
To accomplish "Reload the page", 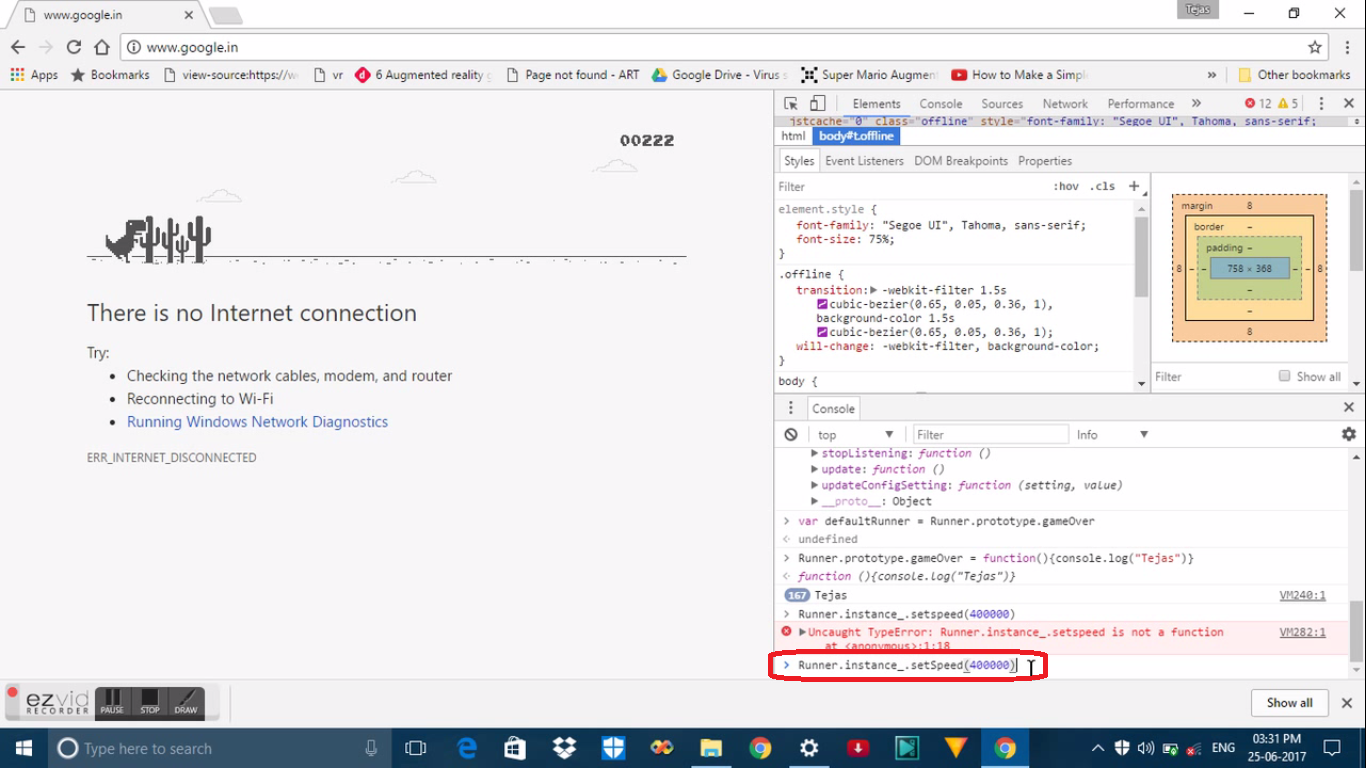I will point(73,47).
